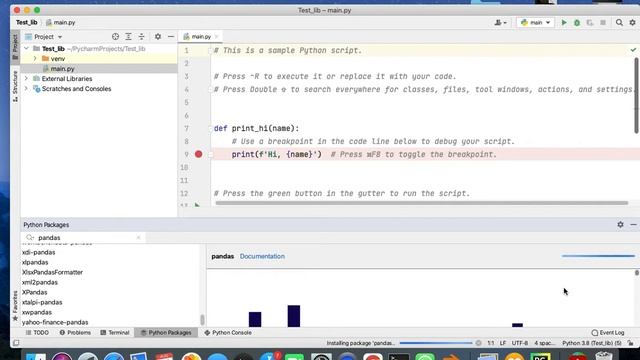Run with coverage icon
Image resolution: width=640 pixels, height=360 pixels.
click(590, 22)
